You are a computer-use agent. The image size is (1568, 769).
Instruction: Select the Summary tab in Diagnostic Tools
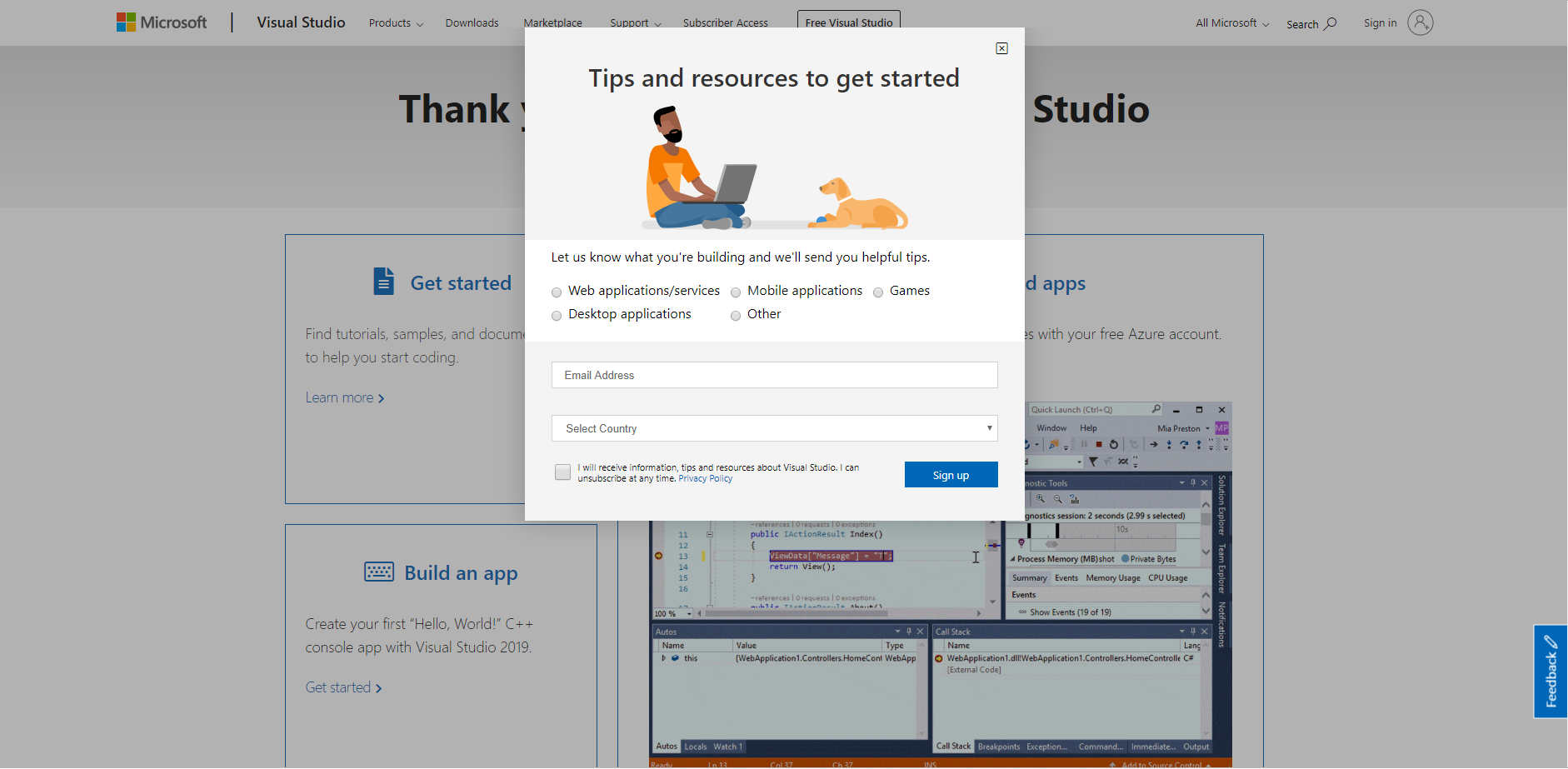tap(1030, 578)
